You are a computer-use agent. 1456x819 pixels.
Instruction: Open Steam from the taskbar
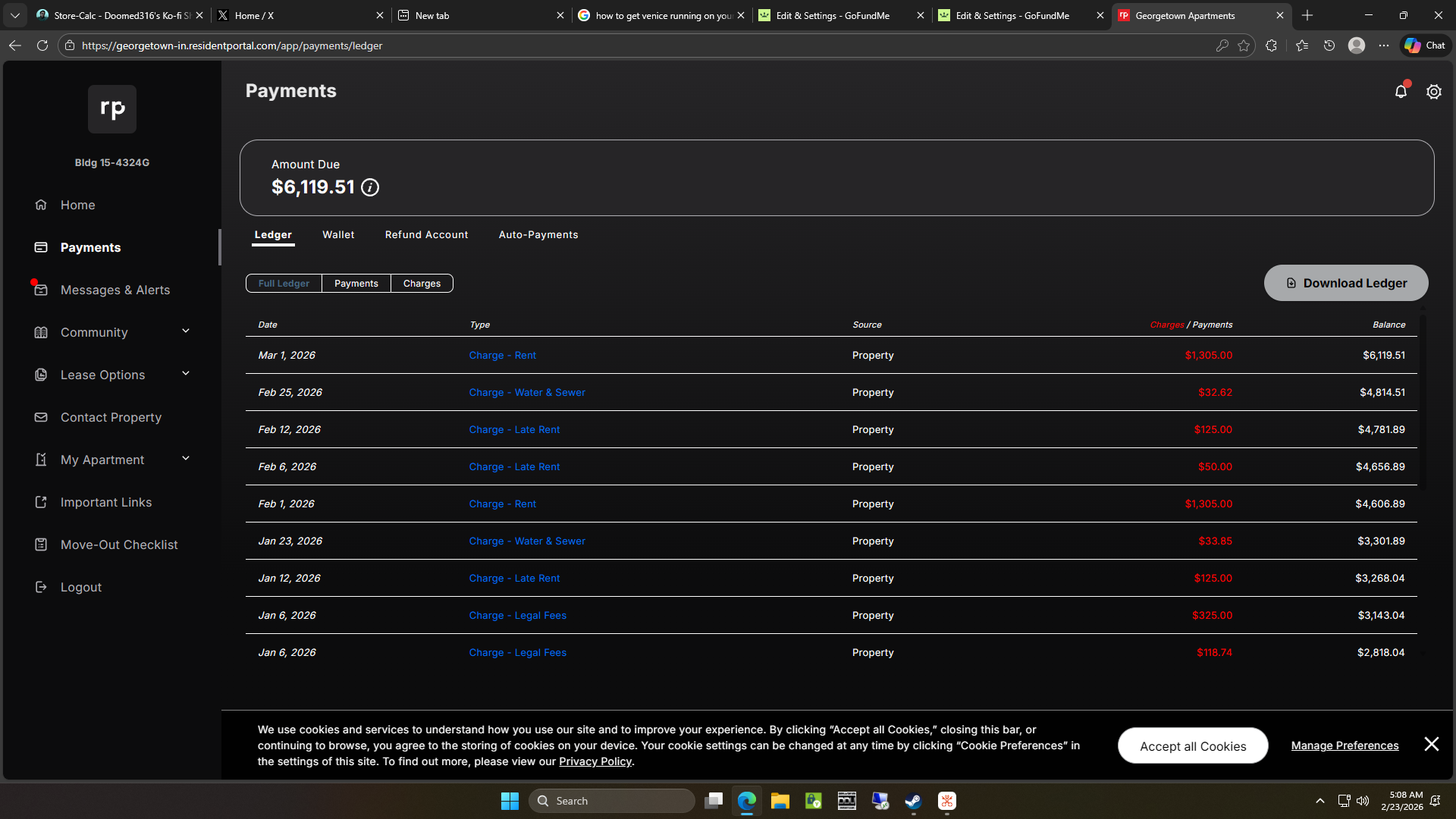tap(913, 801)
